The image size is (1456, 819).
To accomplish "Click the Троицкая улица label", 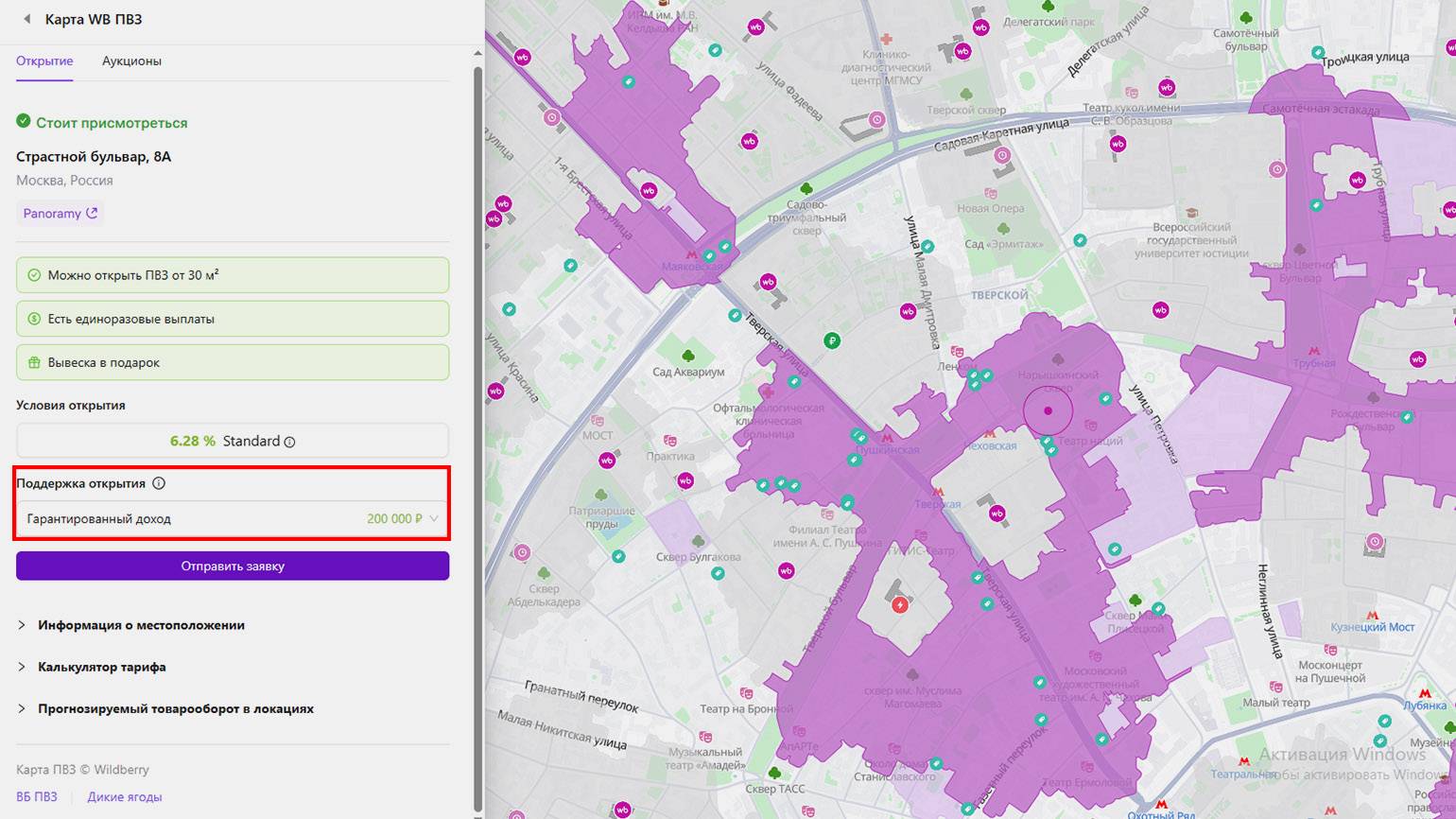I will tap(1365, 59).
